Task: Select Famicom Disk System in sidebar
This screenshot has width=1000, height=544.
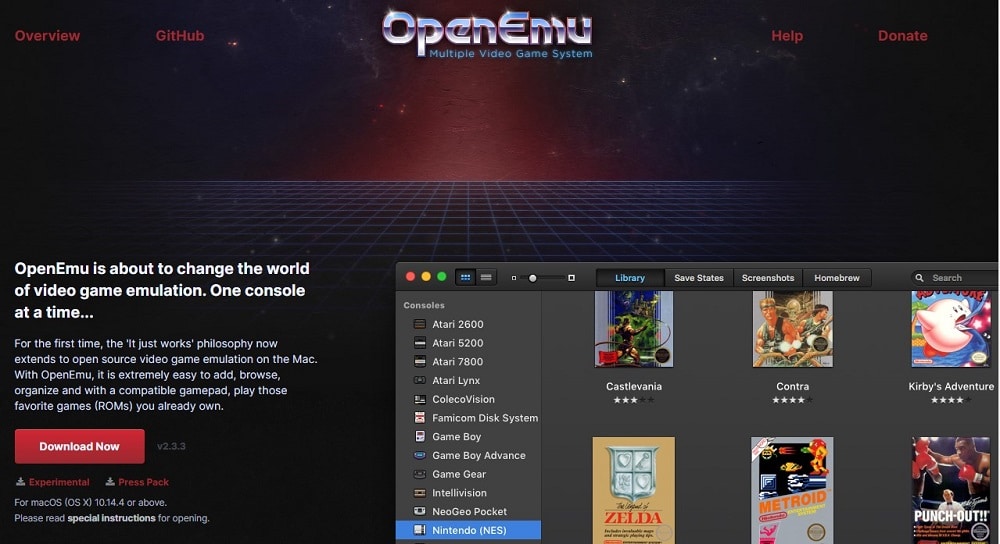Action: click(x=468, y=418)
